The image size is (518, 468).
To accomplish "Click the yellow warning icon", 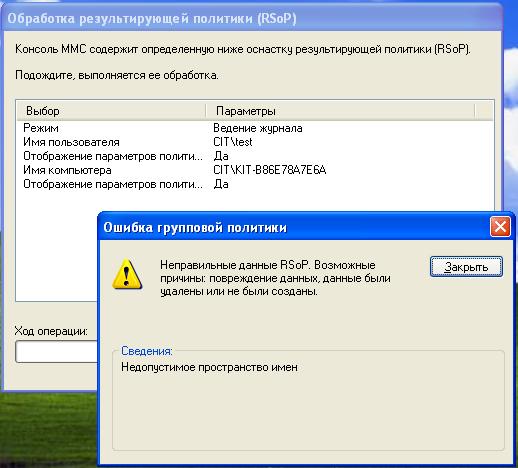I will pos(127,274).
